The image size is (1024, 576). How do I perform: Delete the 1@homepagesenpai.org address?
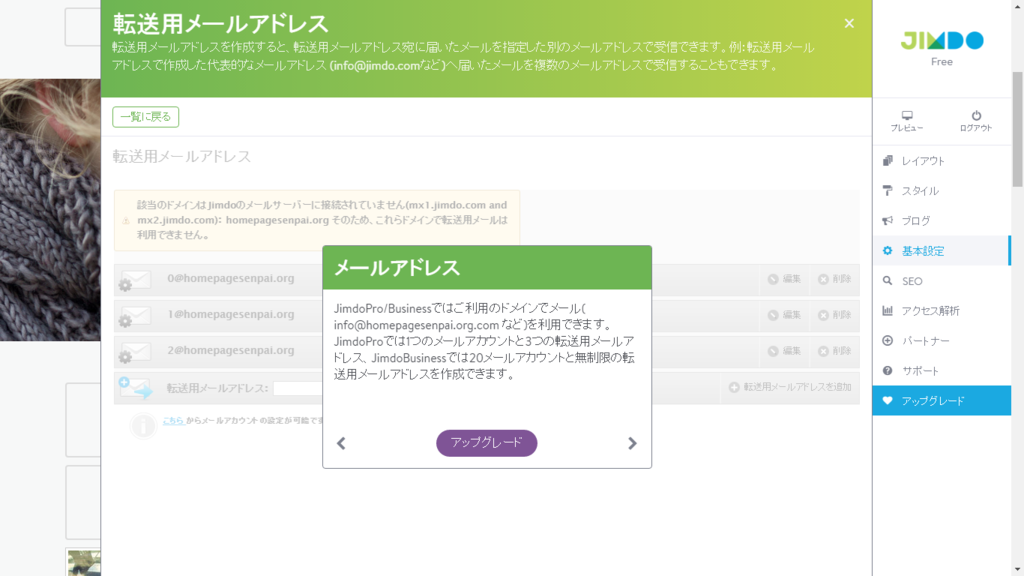point(835,315)
